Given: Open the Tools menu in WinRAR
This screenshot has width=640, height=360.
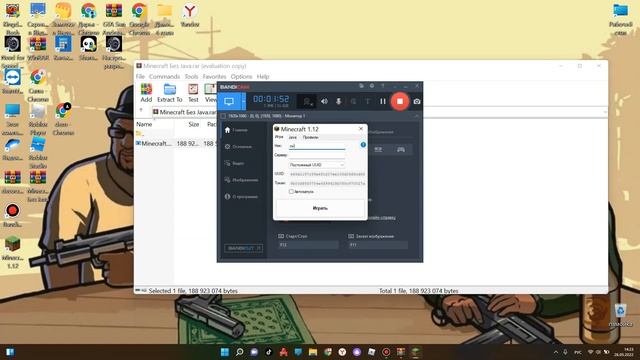Looking at the screenshot, I should pos(191,76).
